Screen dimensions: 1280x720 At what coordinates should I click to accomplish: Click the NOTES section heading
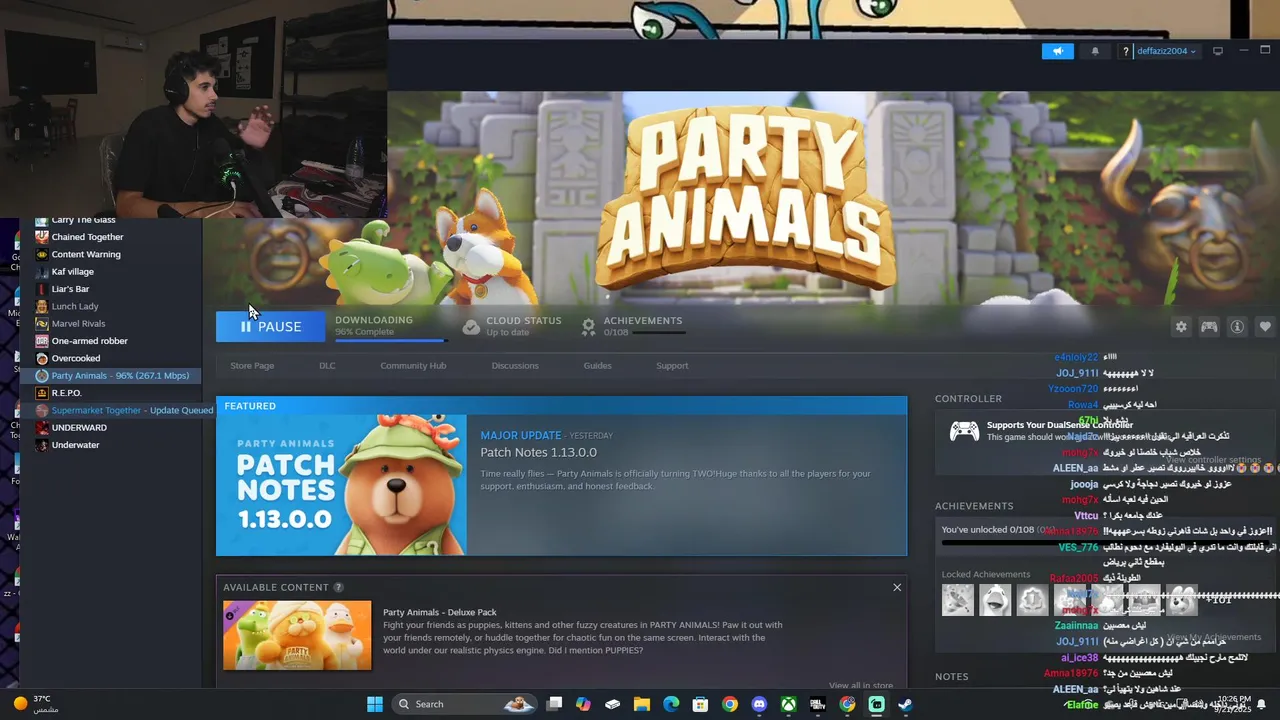(x=952, y=677)
